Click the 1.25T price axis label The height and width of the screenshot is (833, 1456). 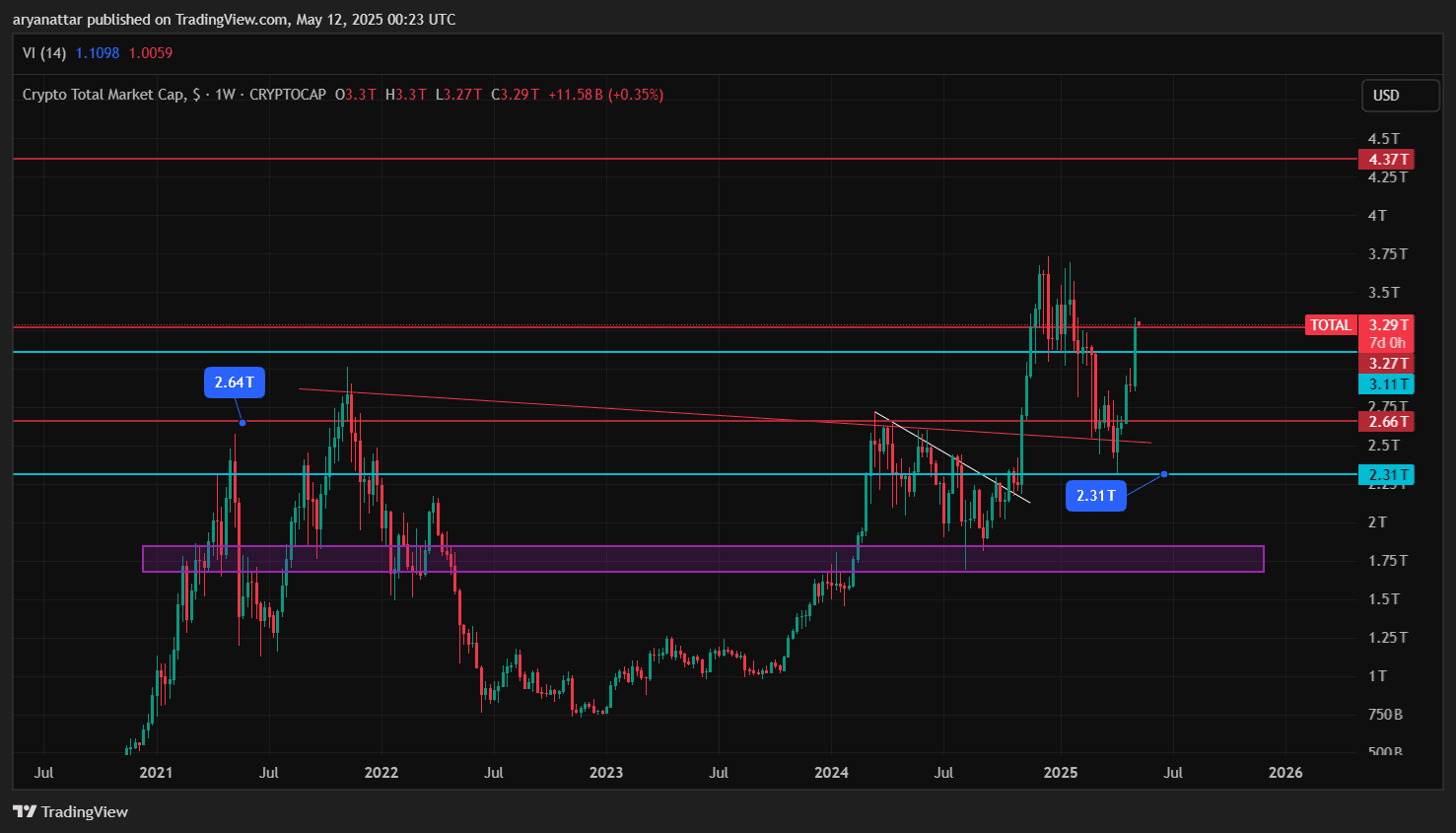pos(1388,637)
